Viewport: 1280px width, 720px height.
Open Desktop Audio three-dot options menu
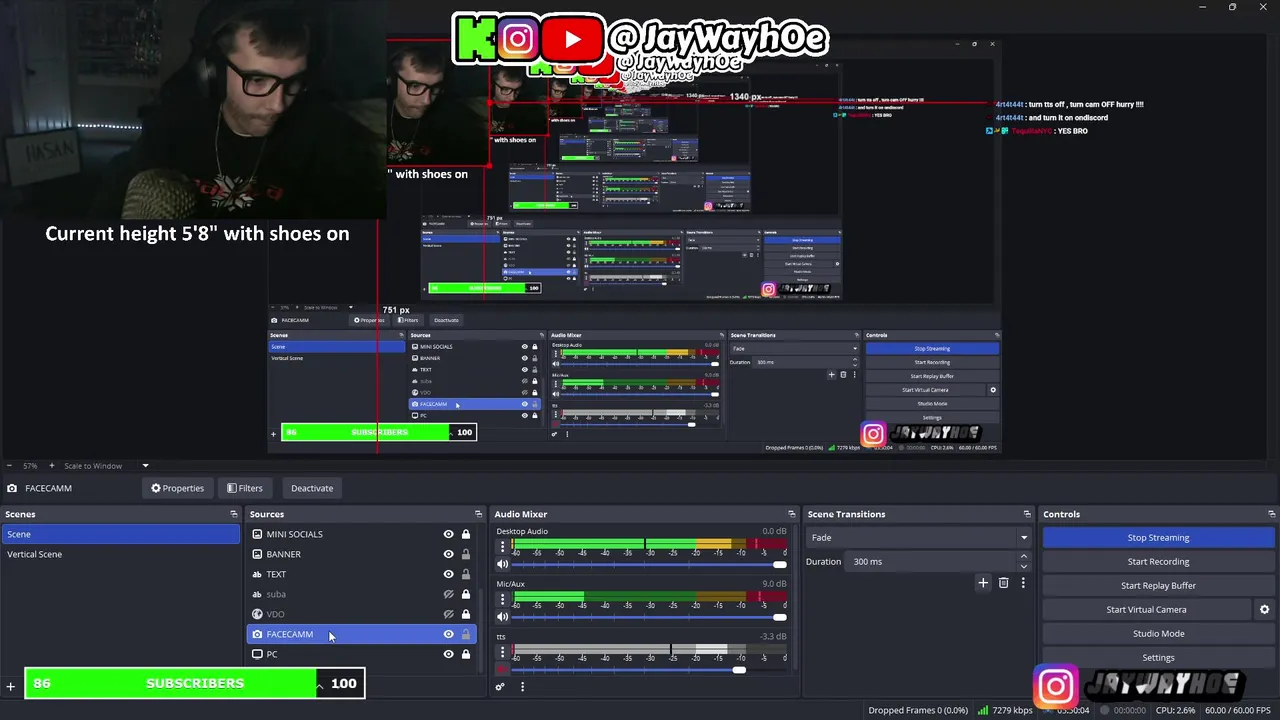502,547
